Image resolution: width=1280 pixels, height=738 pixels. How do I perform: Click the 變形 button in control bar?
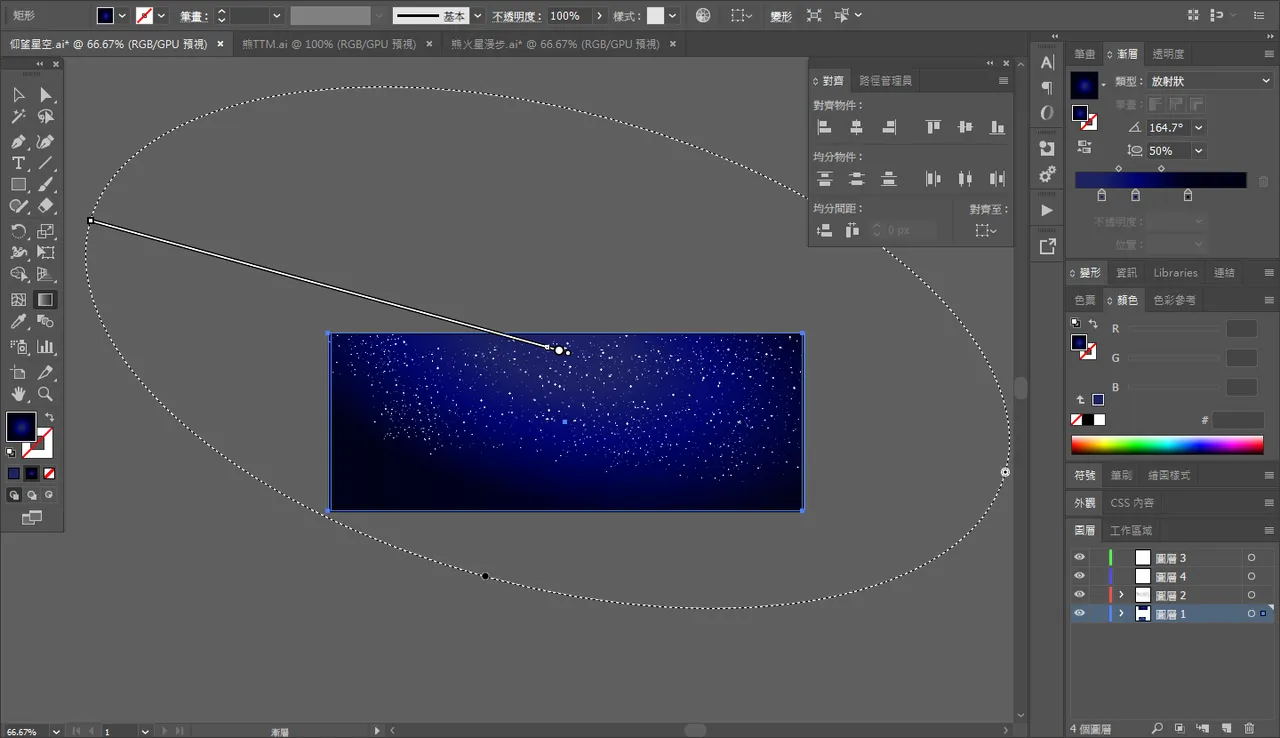(781, 16)
